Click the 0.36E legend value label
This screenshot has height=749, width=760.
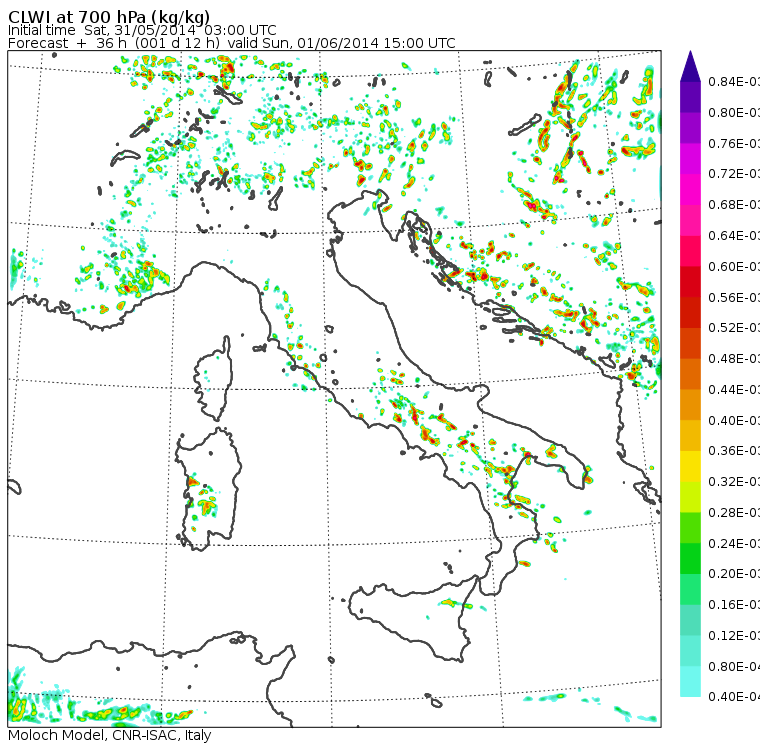click(x=734, y=451)
